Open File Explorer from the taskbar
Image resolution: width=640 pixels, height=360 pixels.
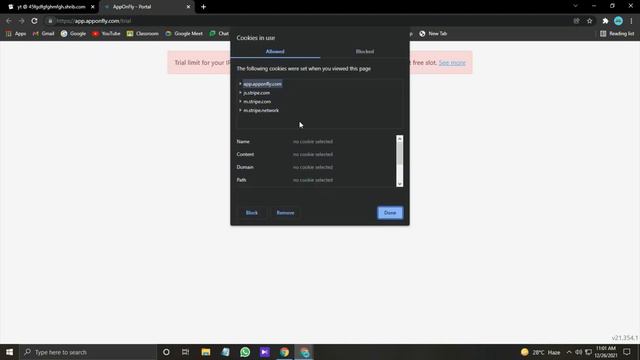click(206, 352)
